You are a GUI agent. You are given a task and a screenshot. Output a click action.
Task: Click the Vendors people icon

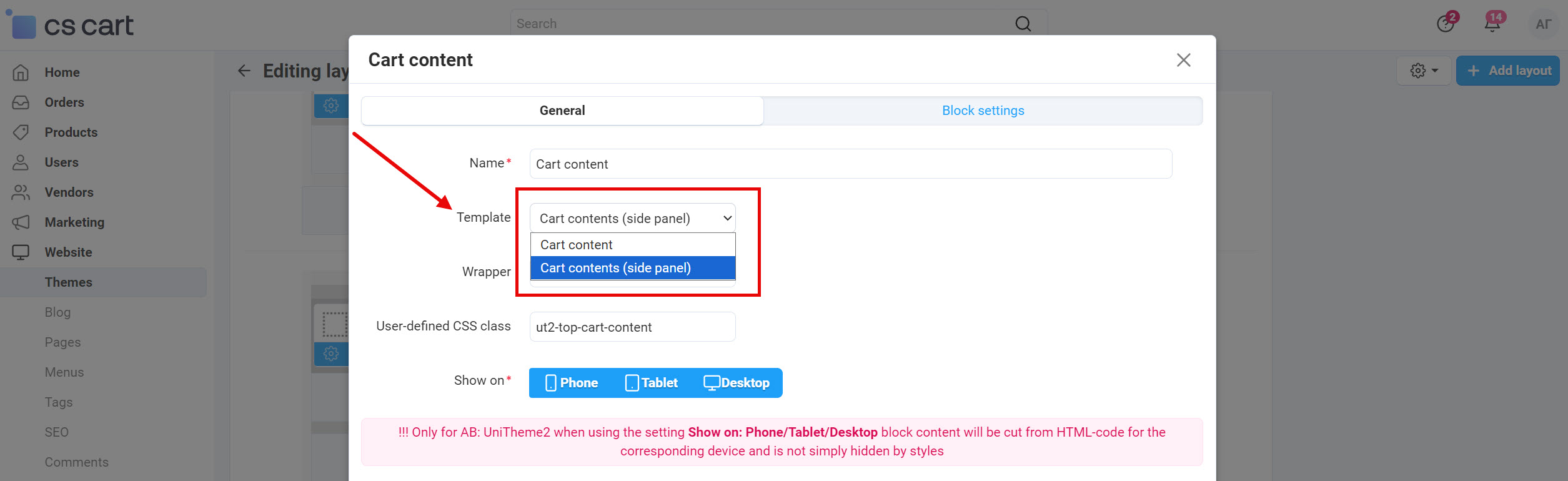pyautogui.click(x=21, y=192)
